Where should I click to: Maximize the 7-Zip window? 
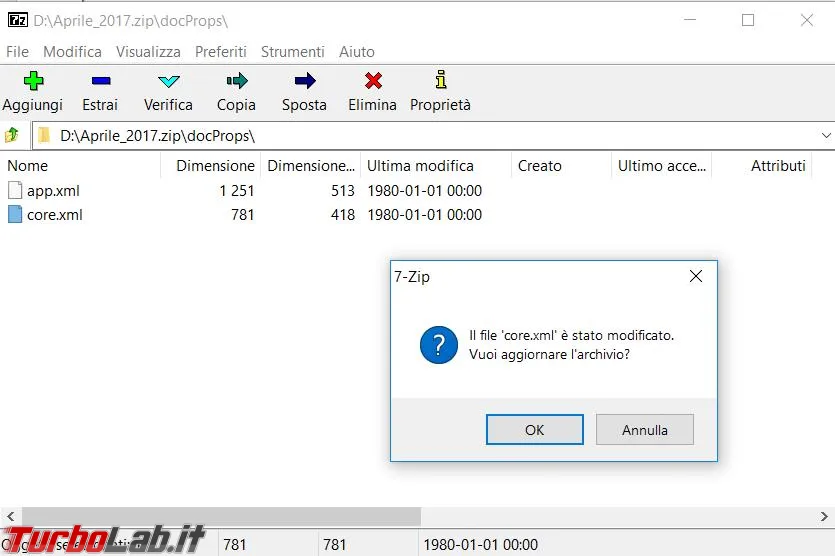pos(748,20)
